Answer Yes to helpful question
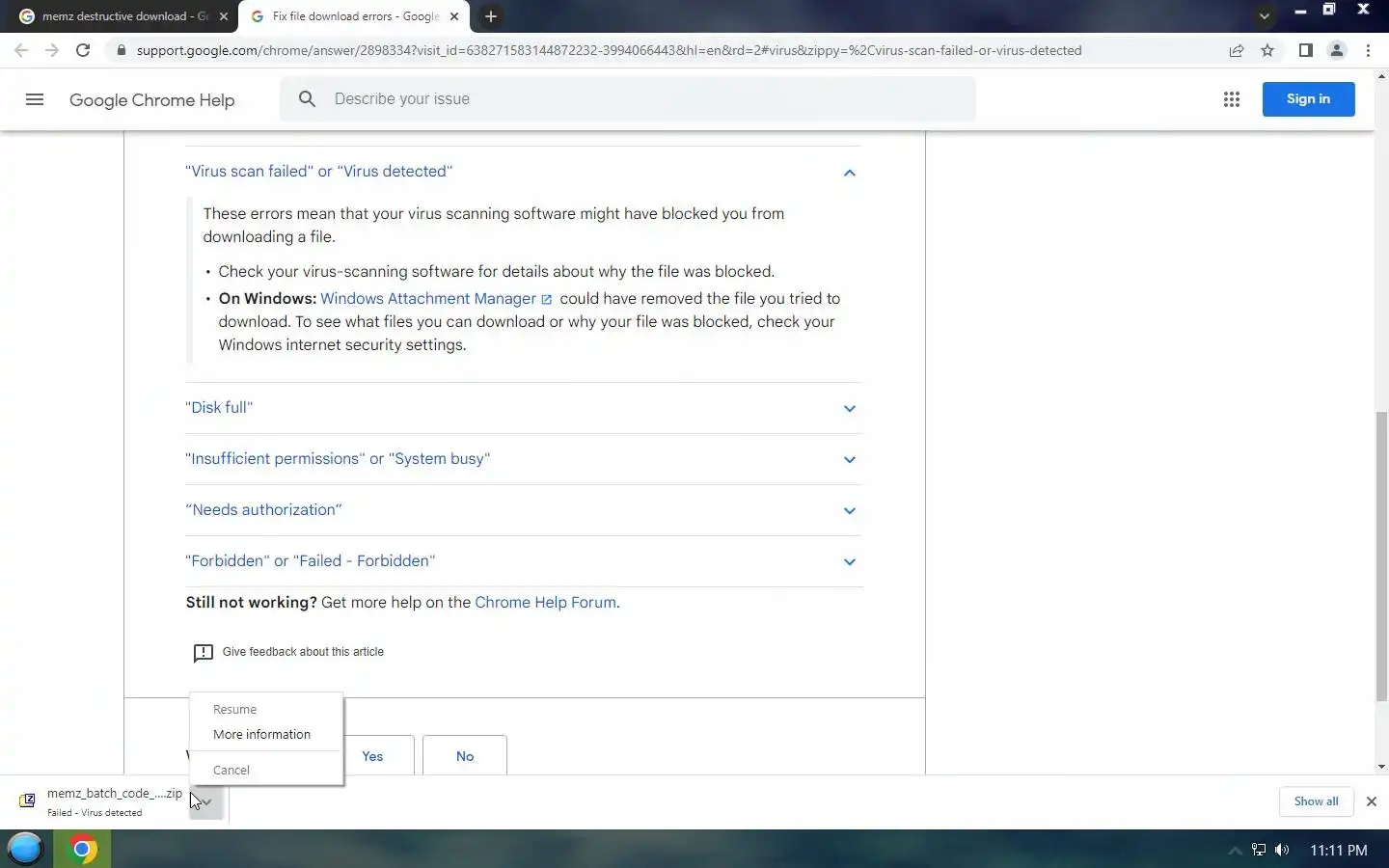 pos(372,756)
